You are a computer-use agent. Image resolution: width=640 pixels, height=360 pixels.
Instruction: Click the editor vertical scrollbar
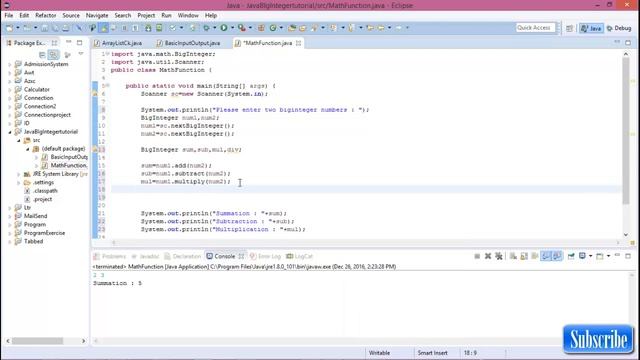(626, 131)
